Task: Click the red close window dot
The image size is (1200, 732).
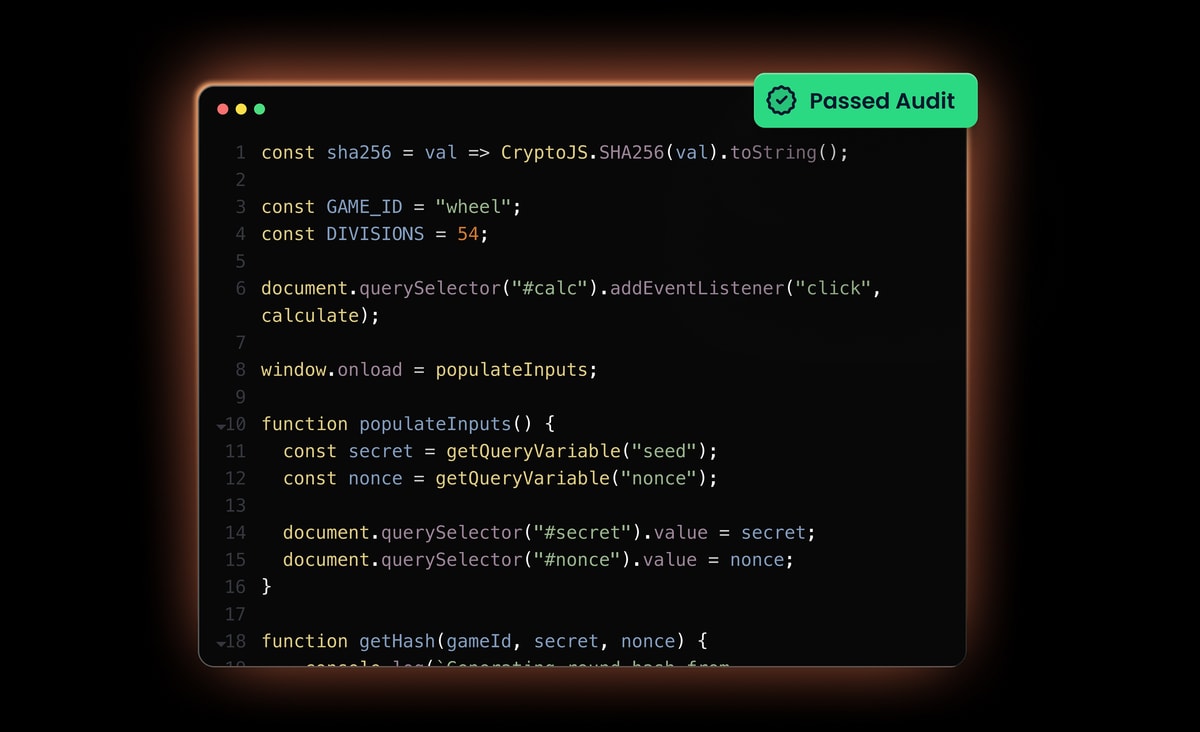Action: pyautogui.click(x=223, y=109)
